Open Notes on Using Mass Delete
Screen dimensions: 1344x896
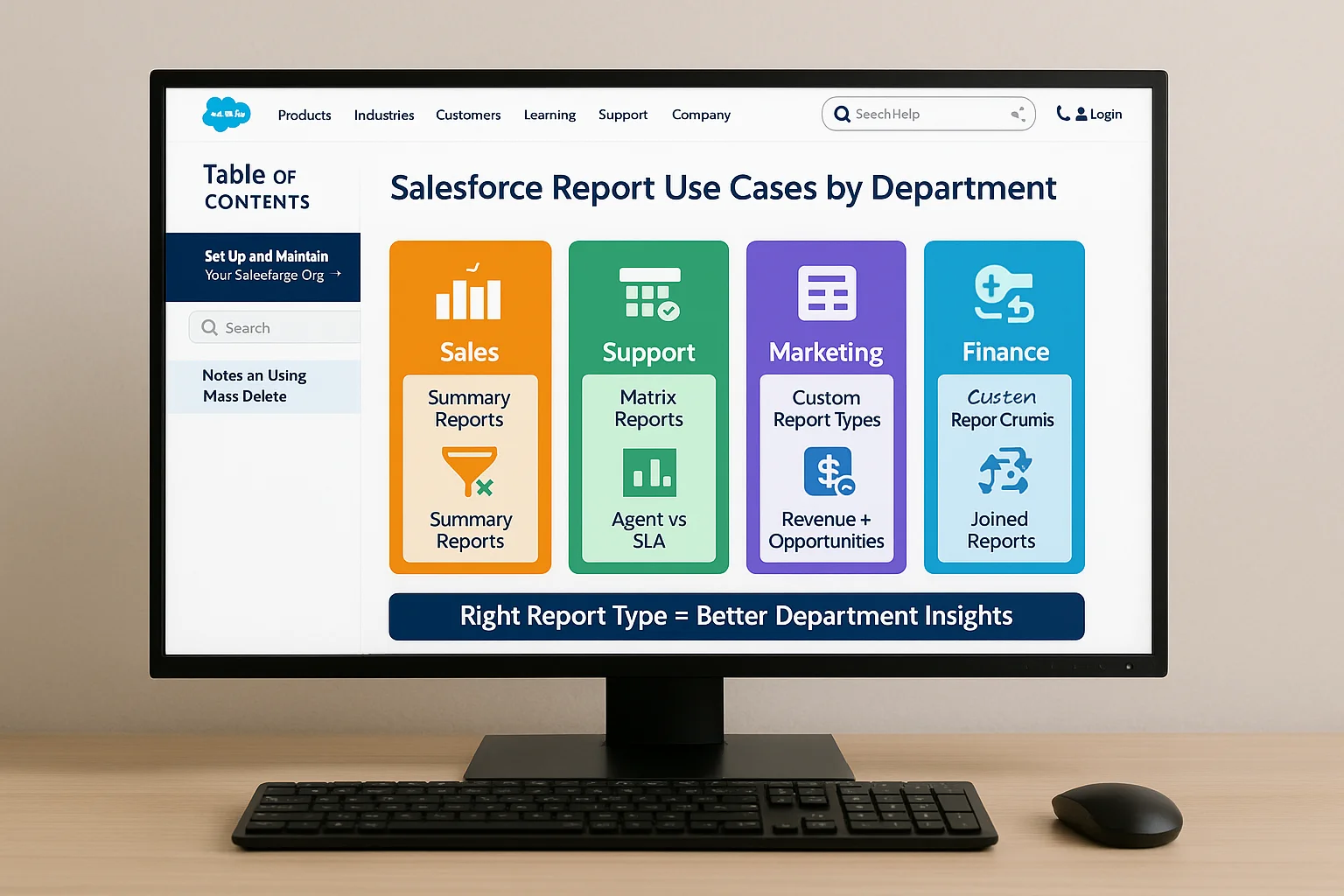(x=255, y=386)
